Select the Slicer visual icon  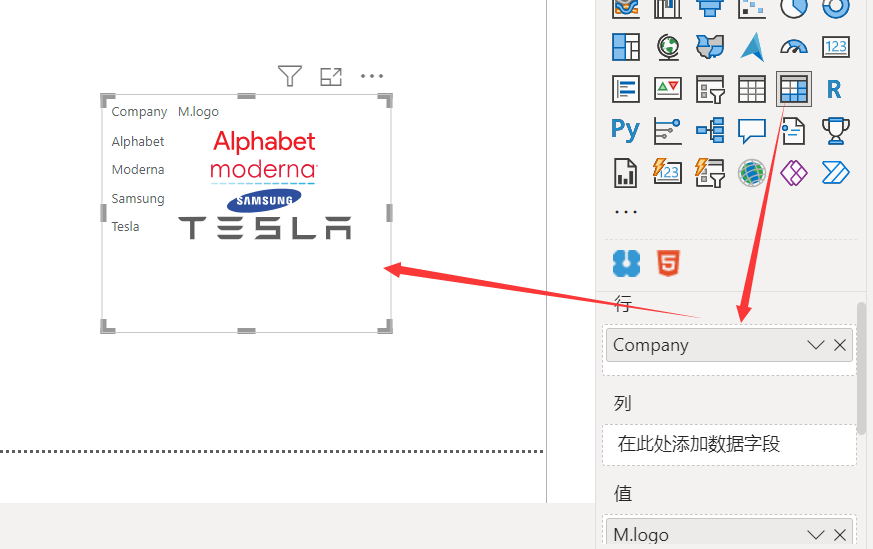710,89
